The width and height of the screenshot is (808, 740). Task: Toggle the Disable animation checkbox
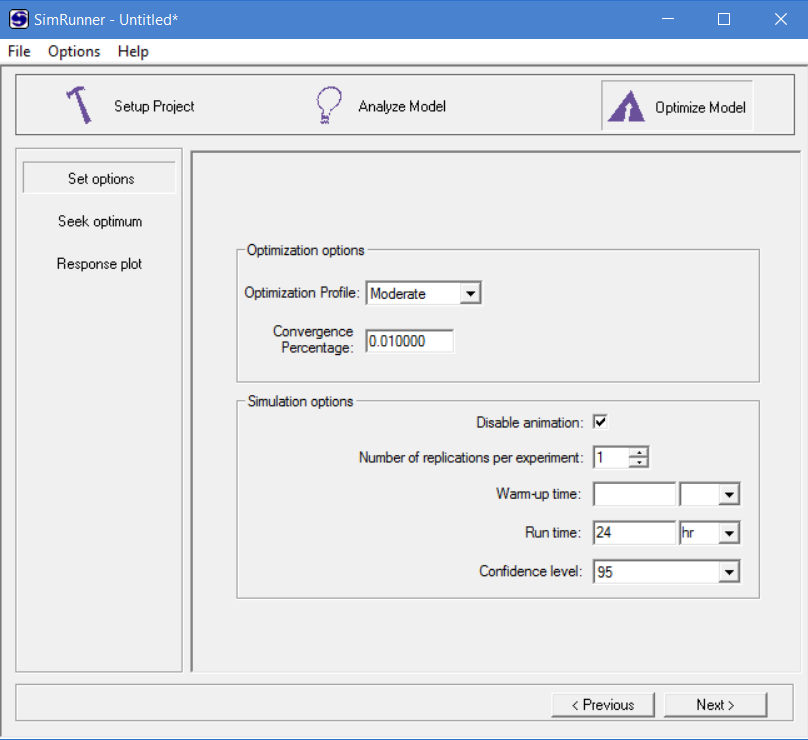pos(600,422)
